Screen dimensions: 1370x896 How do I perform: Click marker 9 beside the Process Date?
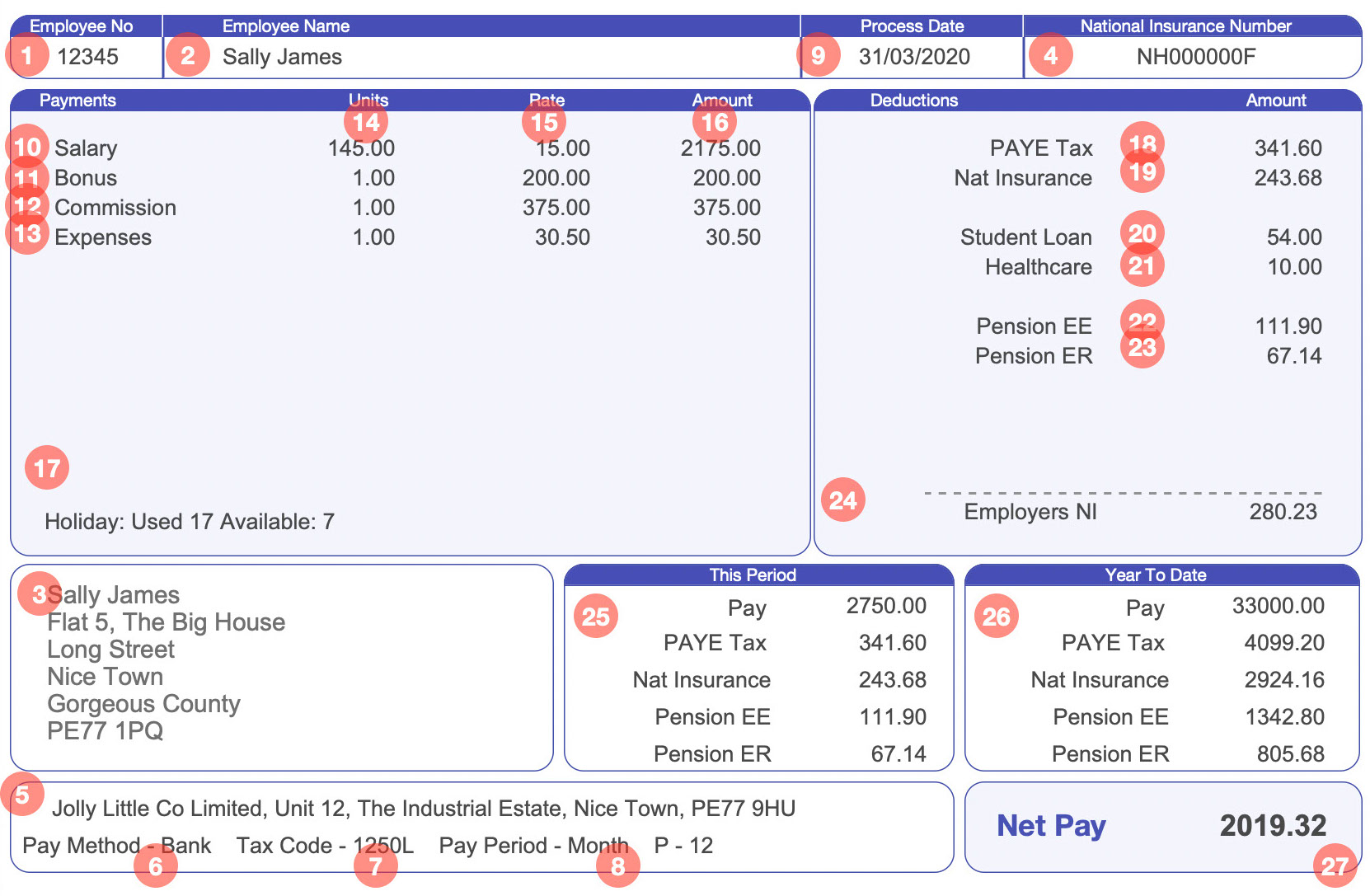point(818,56)
